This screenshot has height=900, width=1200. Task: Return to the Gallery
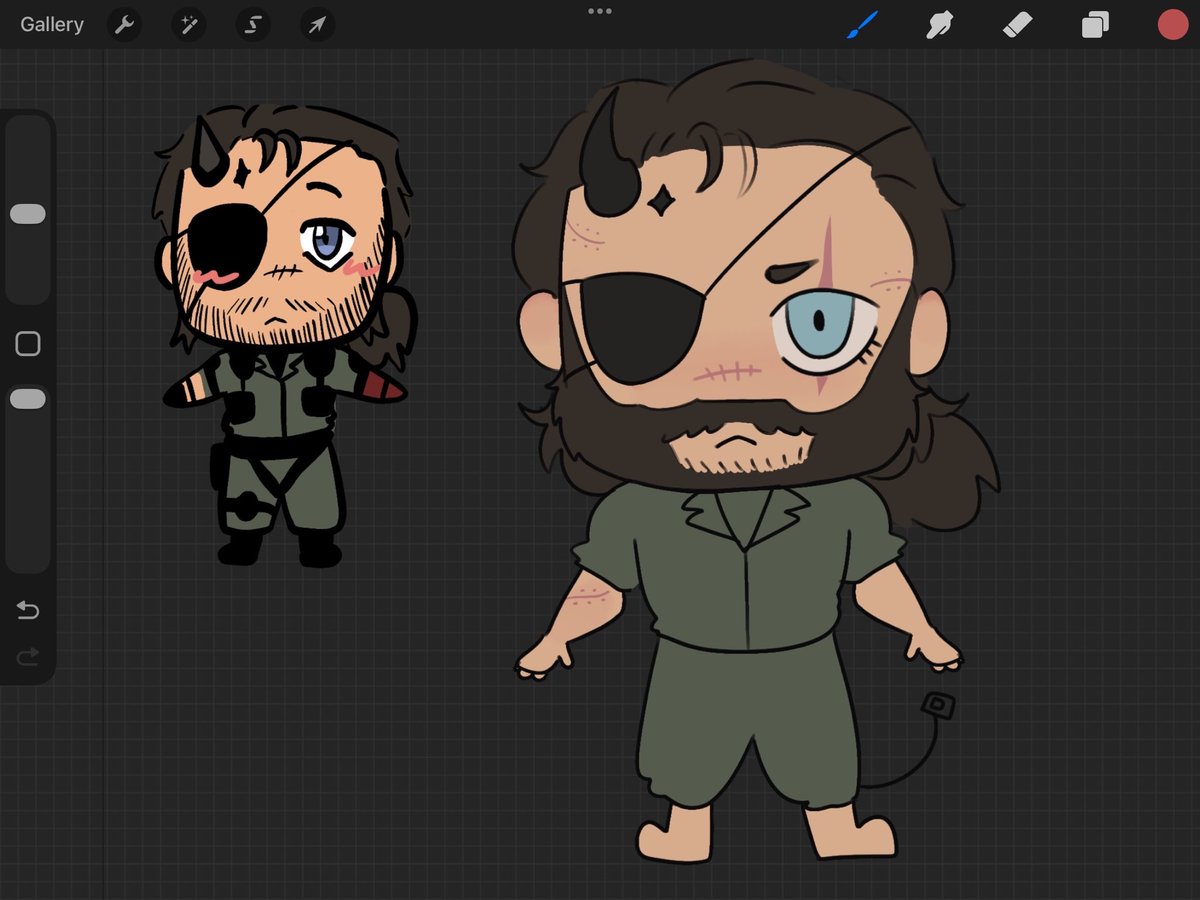tap(52, 25)
